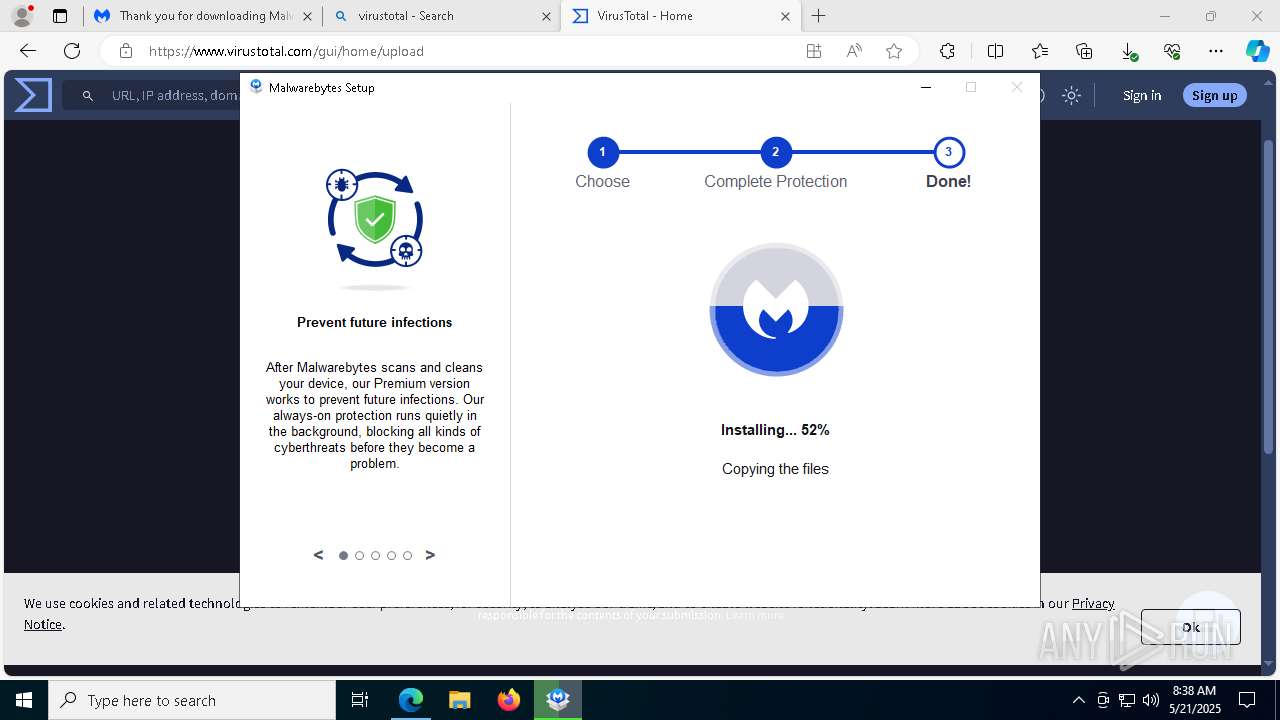The image size is (1280, 720).
Task: Switch to the virustotal - Search tab
Action: [x=441, y=16]
